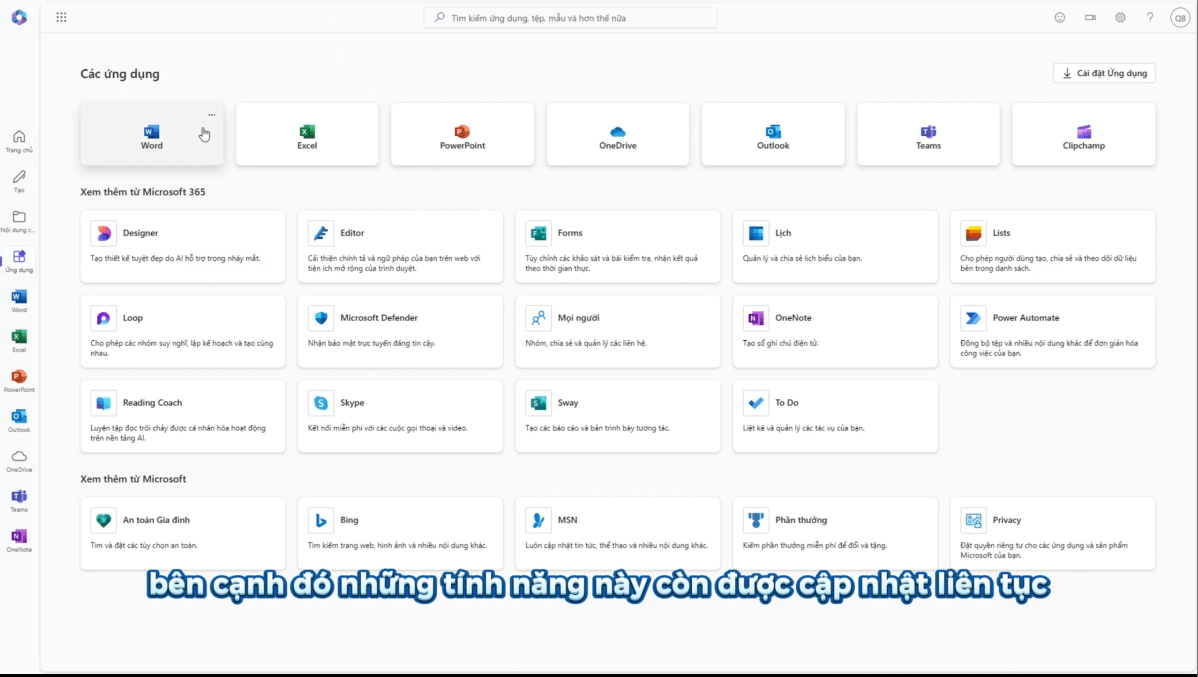Click the Microsoft 365 logo at top left

tap(19, 17)
